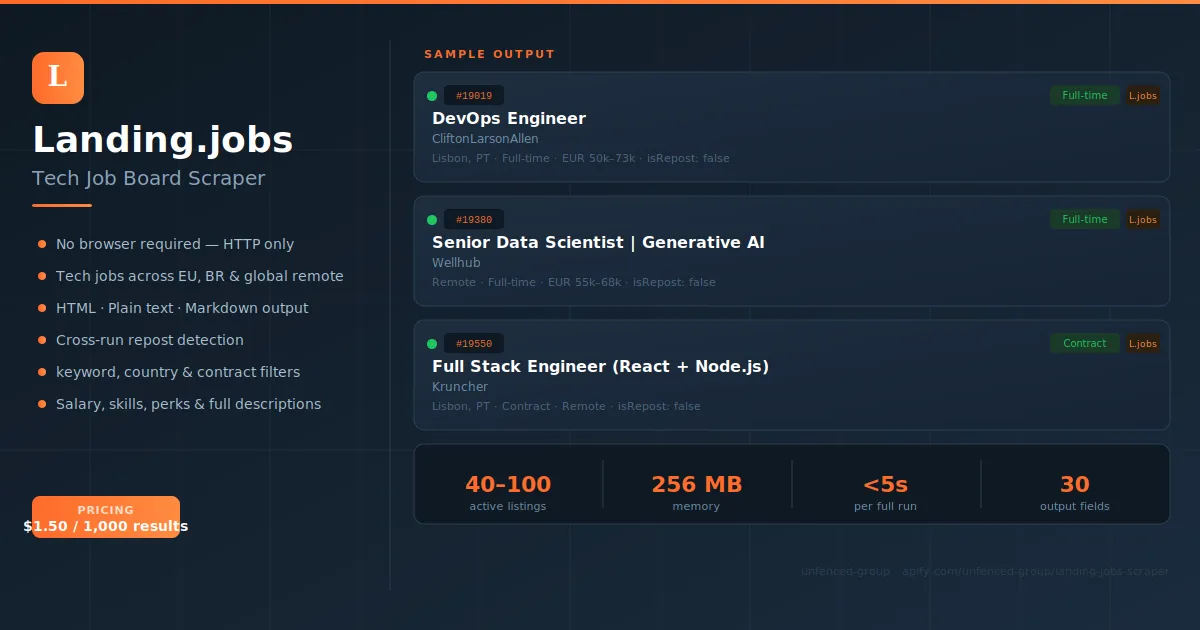
Task: Click the #19019 job ID badge
Action: click(x=474, y=95)
